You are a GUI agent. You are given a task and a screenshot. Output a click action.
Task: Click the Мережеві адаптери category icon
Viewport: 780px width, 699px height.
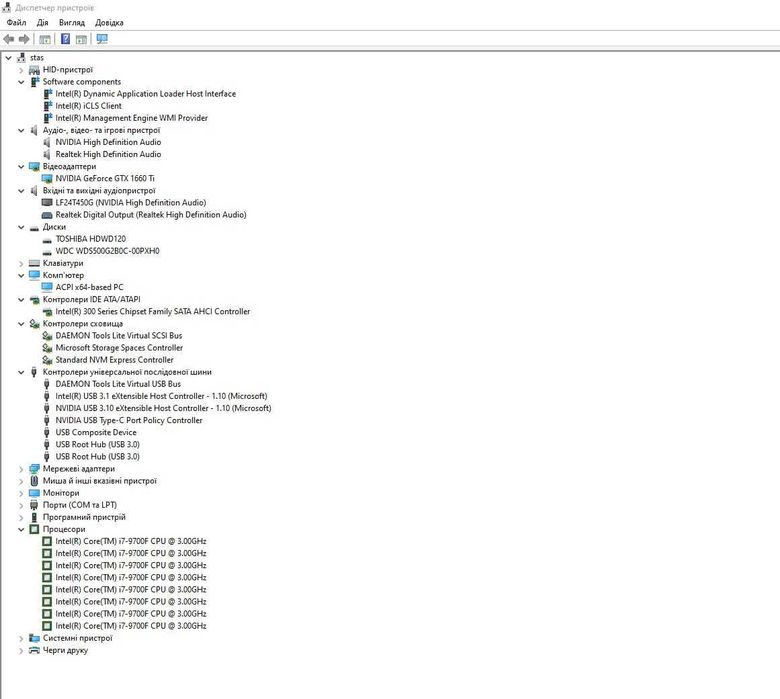point(34,469)
